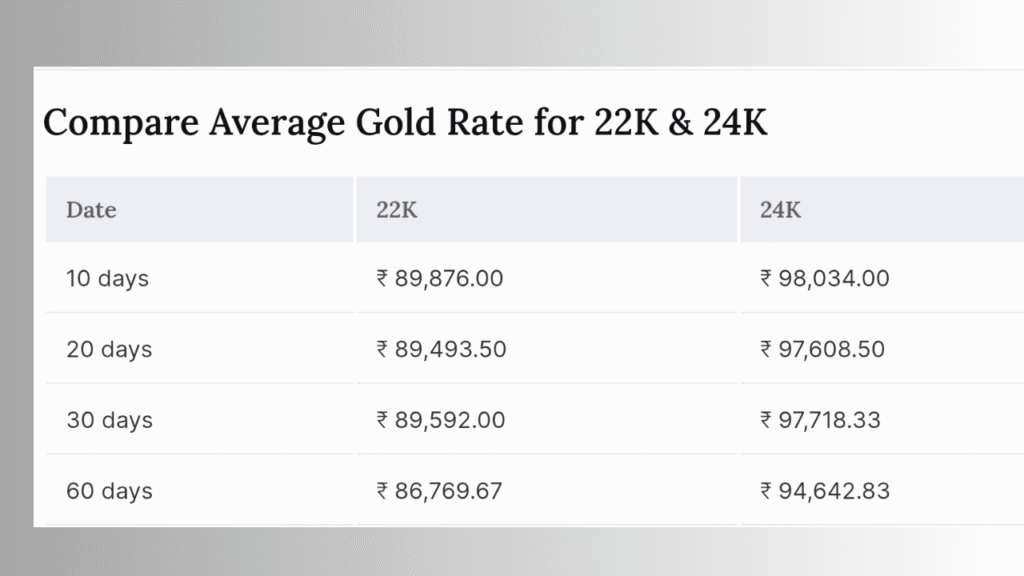Select the 22K column header
1024x576 pixels.
[396, 210]
